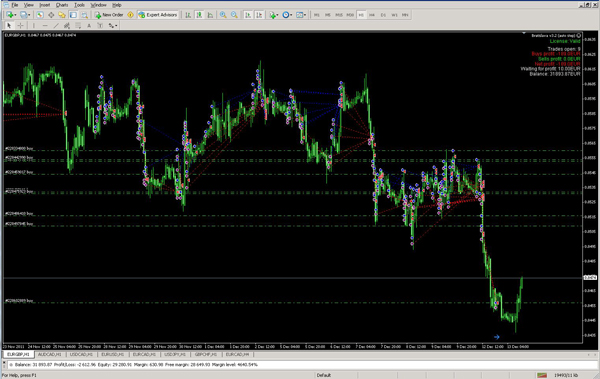Open the Profiles toolbar icon
600x379 pixels.
coord(23,15)
